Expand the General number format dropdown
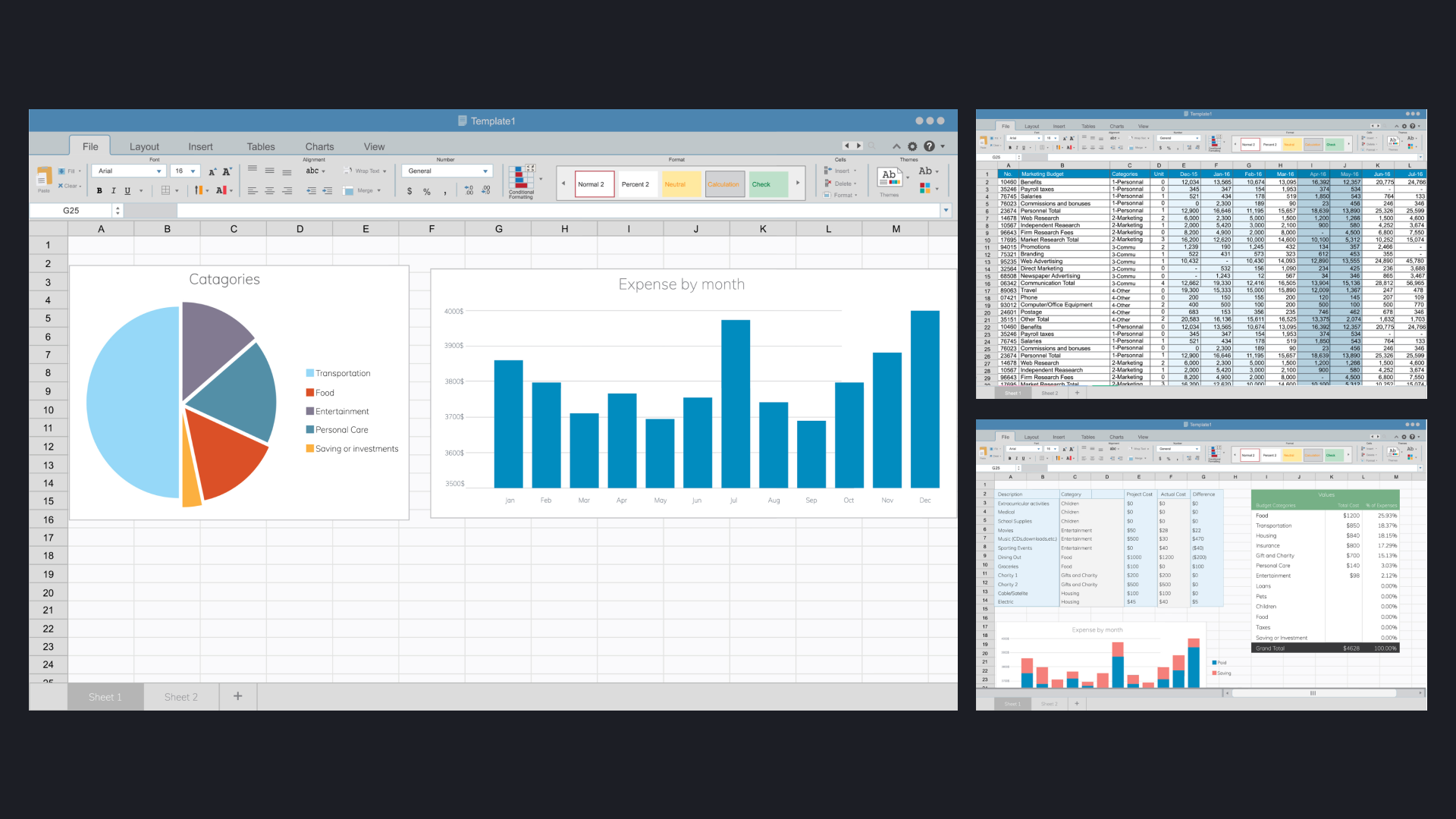 tap(447, 171)
